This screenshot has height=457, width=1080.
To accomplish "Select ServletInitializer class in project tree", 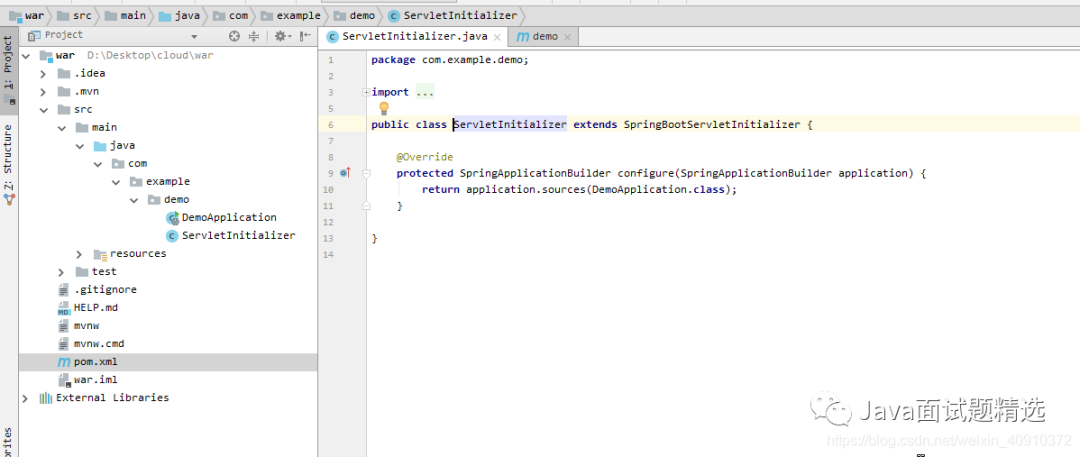I will tap(238, 235).
